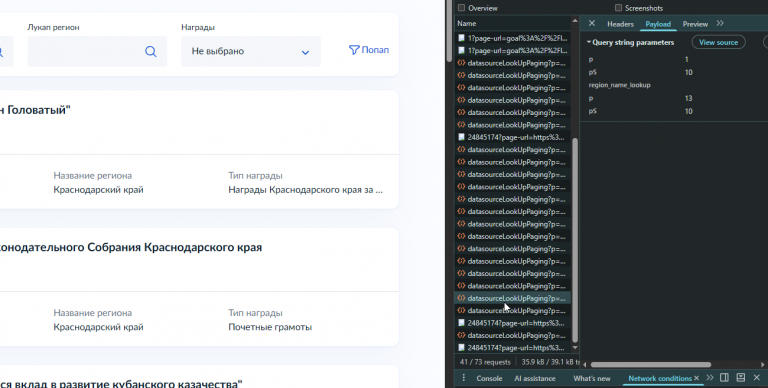
Task: Click the payload horizontal scrollbar thumb
Action: (x=650, y=364)
